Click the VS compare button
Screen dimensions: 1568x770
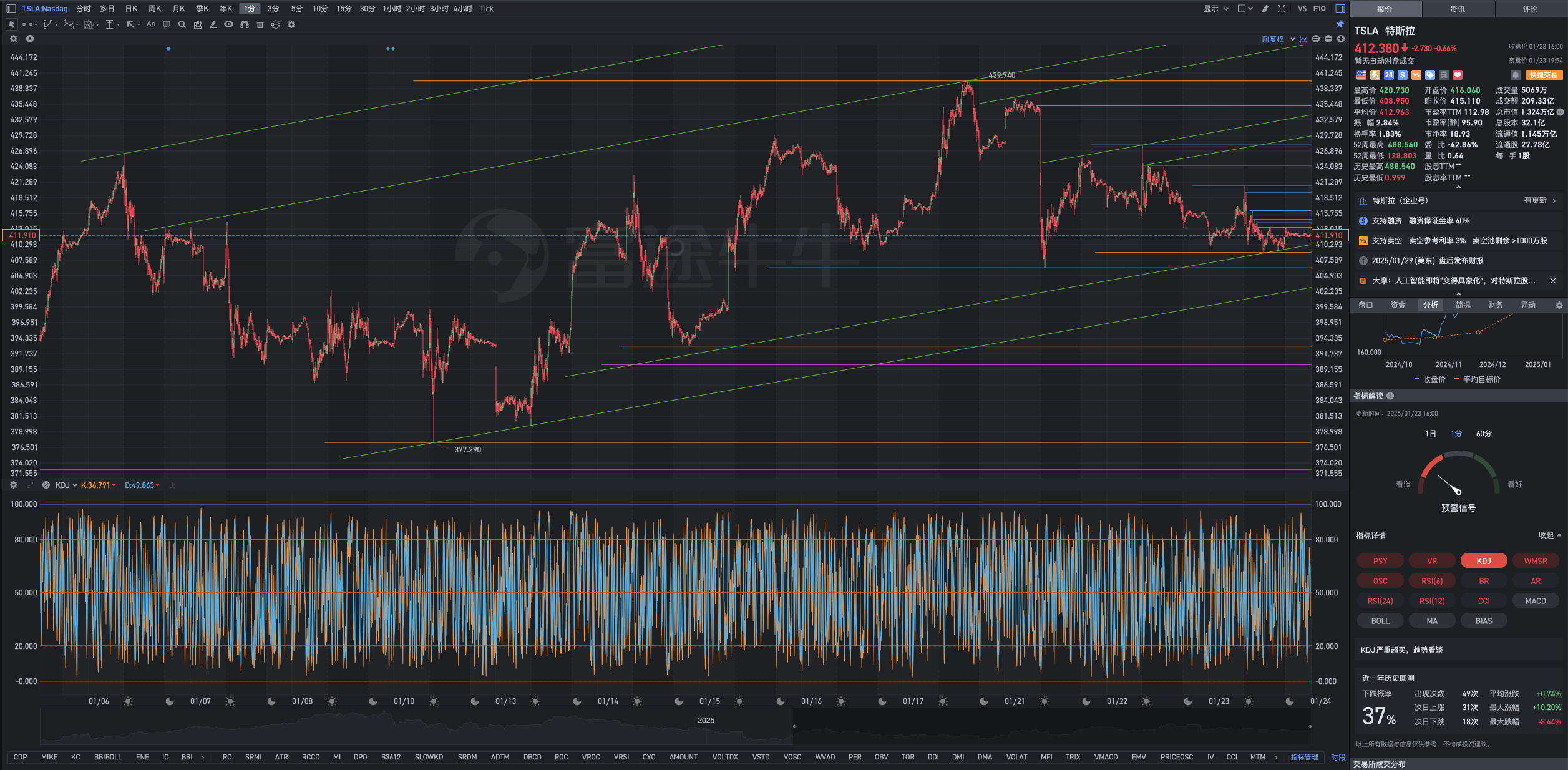[1302, 9]
